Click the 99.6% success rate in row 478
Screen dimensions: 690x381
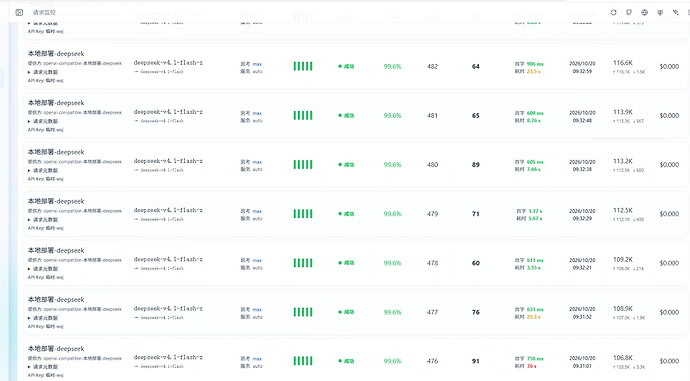click(x=392, y=263)
